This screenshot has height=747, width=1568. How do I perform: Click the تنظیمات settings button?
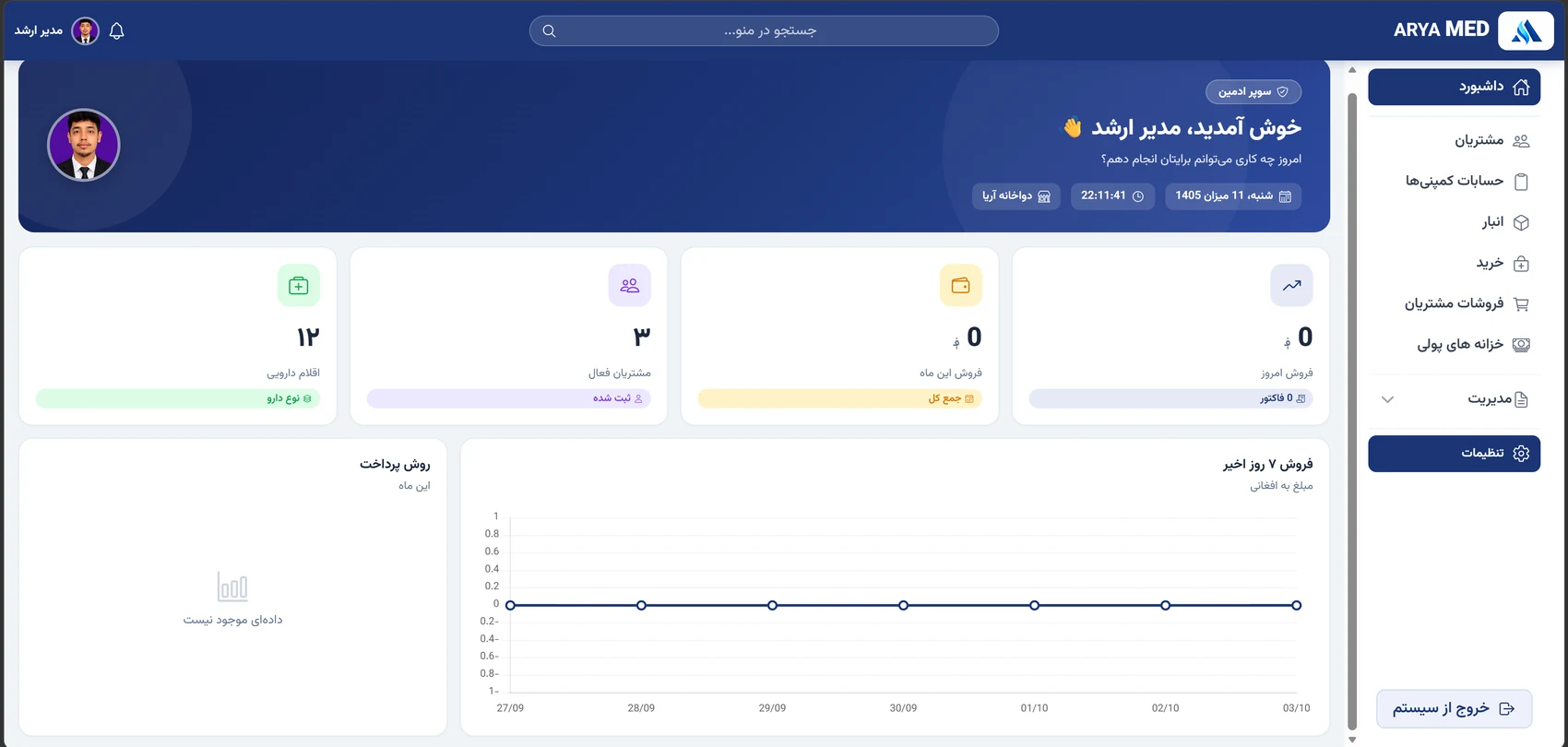1454,453
